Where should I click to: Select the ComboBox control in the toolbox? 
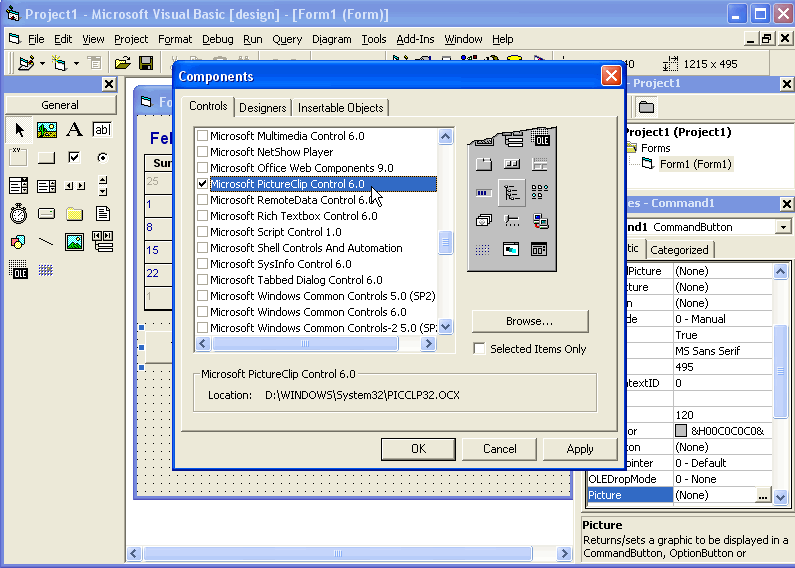click(18, 186)
